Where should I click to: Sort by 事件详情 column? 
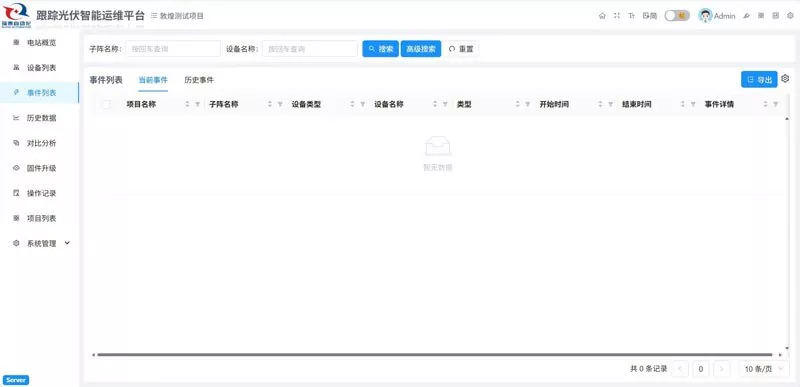pos(766,105)
